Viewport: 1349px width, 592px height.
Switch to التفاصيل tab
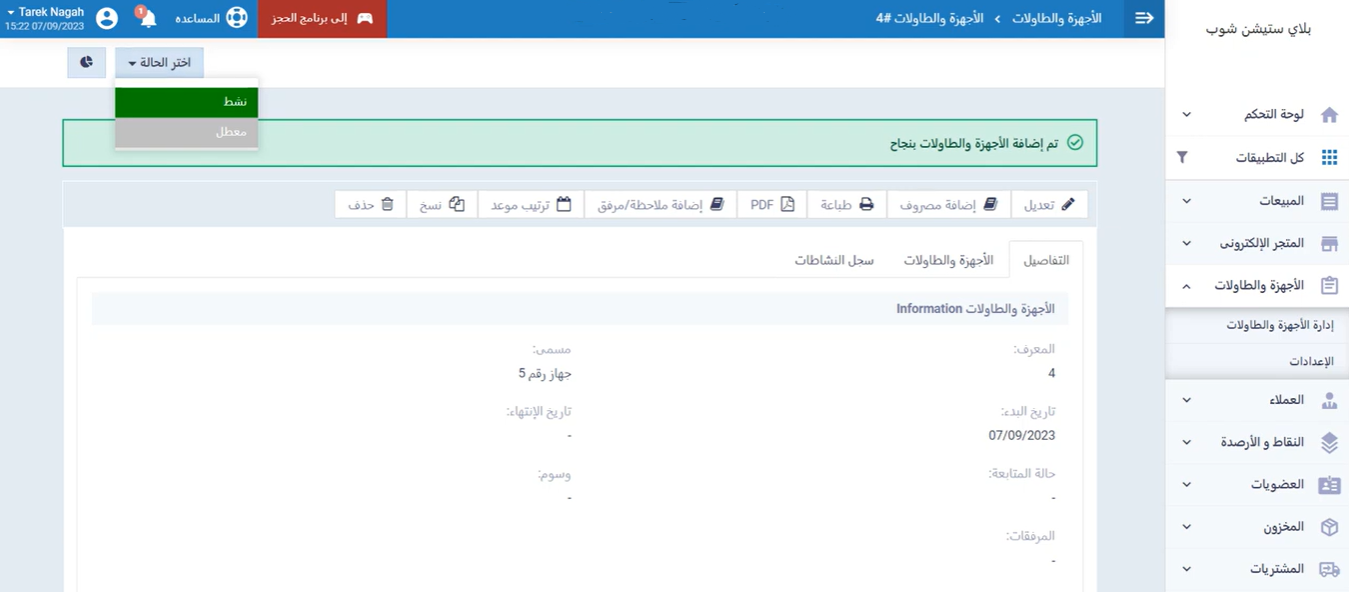click(x=1045, y=260)
